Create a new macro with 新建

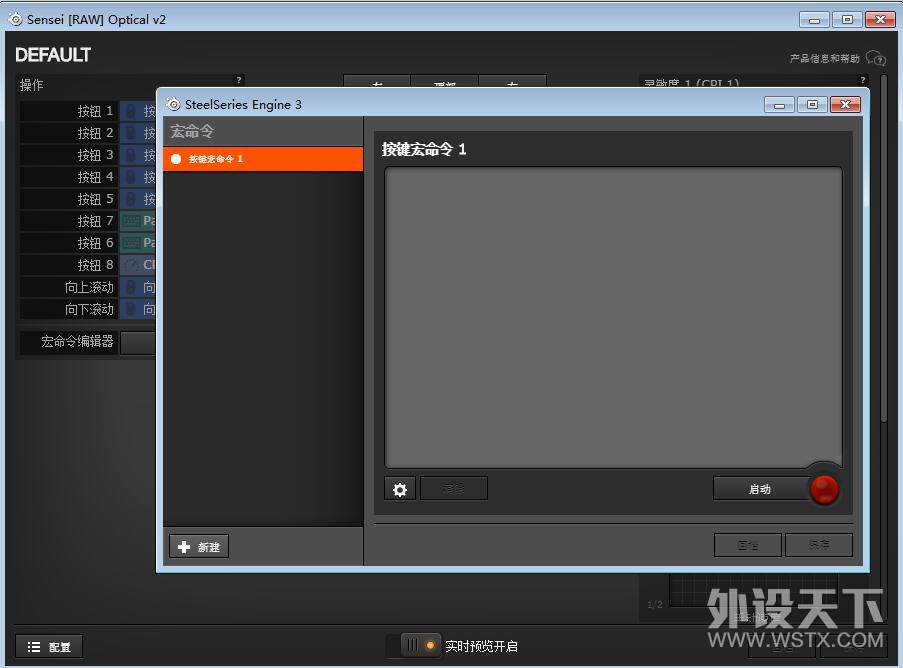click(199, 546)
